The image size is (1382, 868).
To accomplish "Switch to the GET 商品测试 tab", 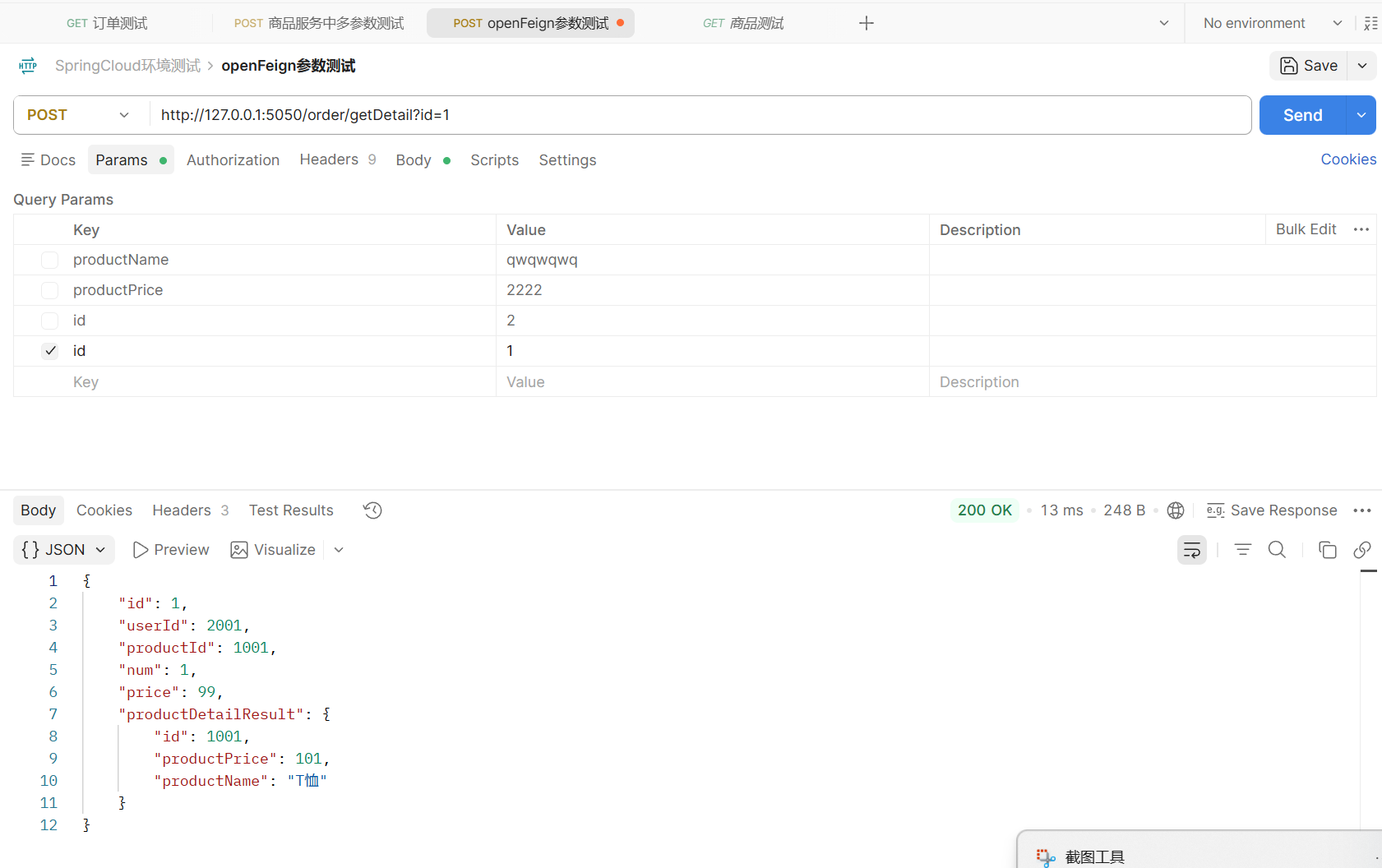I will 743,23.
